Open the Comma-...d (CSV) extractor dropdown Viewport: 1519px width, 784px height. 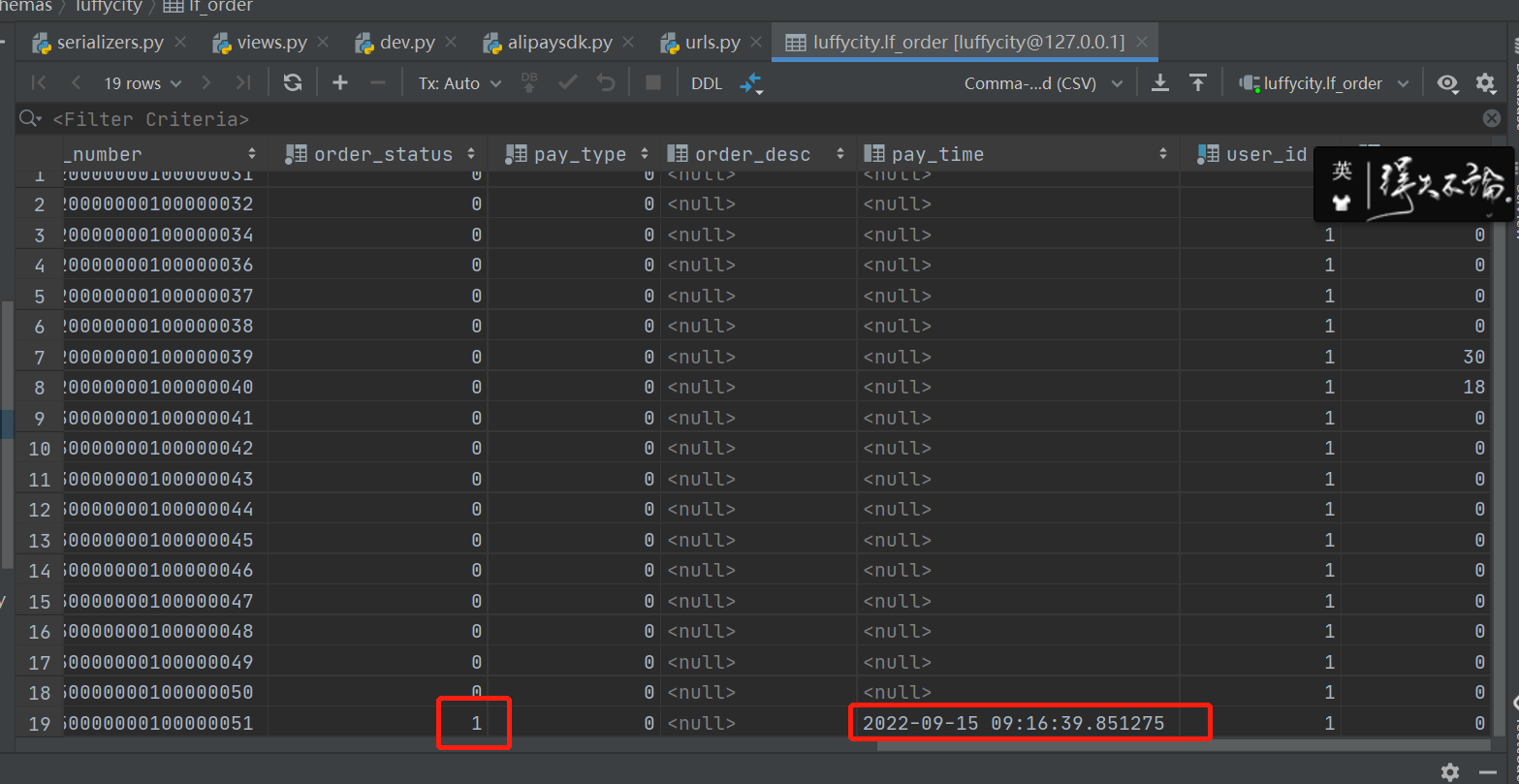click(x=1044, y=83)
